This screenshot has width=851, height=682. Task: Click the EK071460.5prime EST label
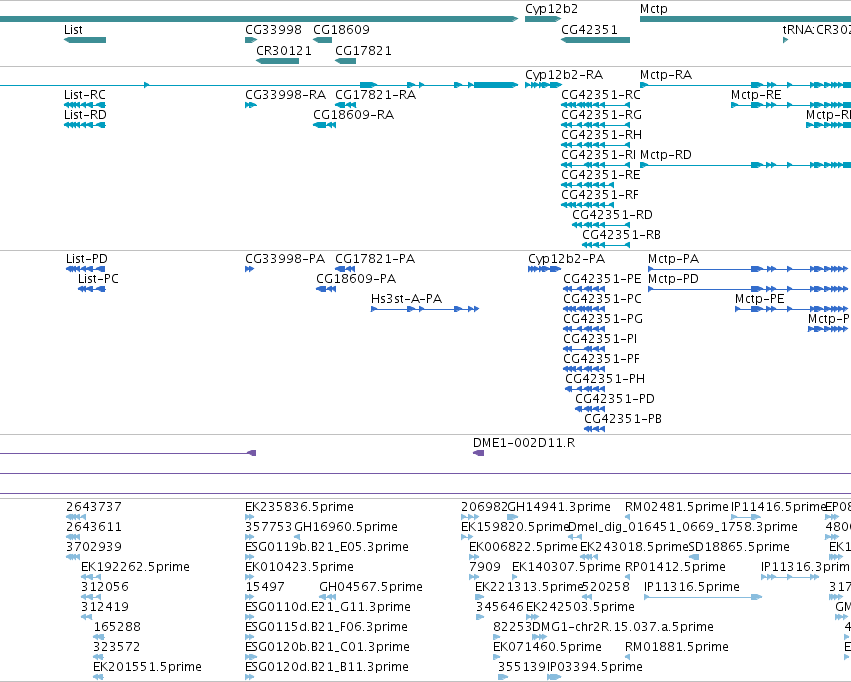coord(547,647)
